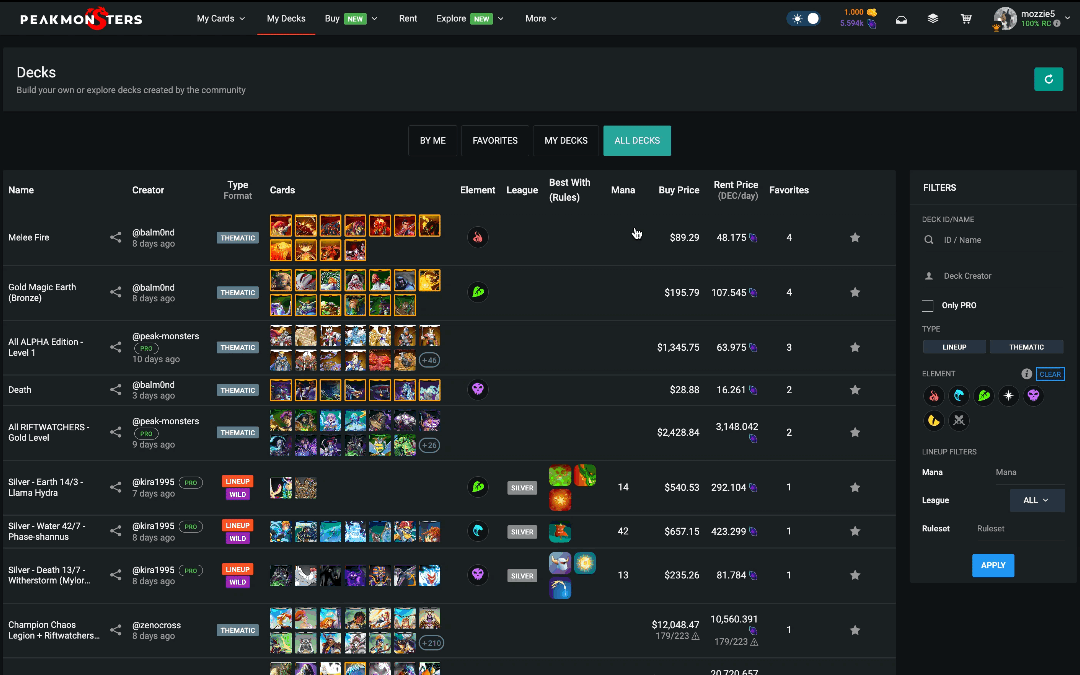Click fire element icon in Melee Fire row
Viewport: 1080px width, 675px height.
[477, 238]
